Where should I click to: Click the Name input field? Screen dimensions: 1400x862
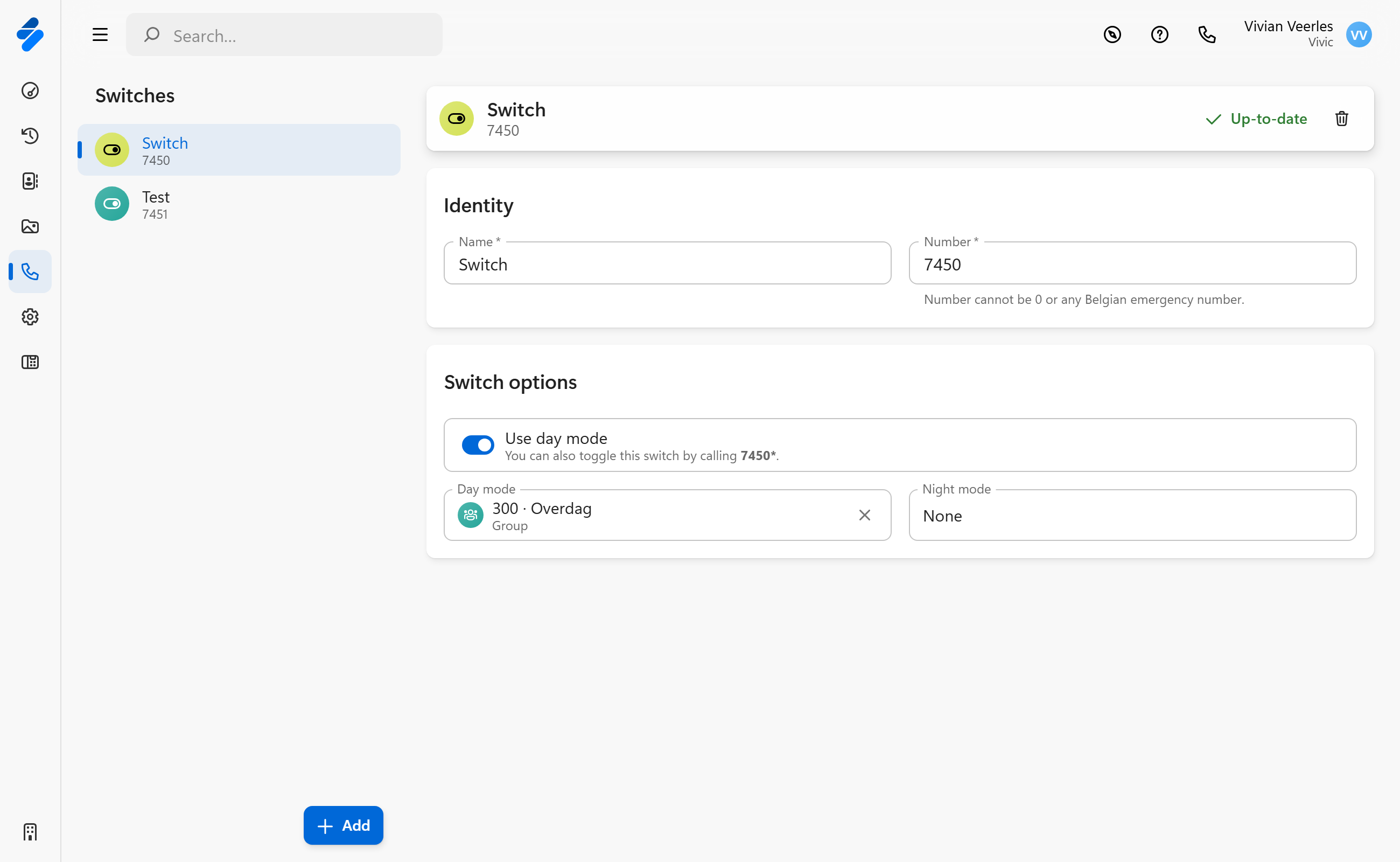667,264
